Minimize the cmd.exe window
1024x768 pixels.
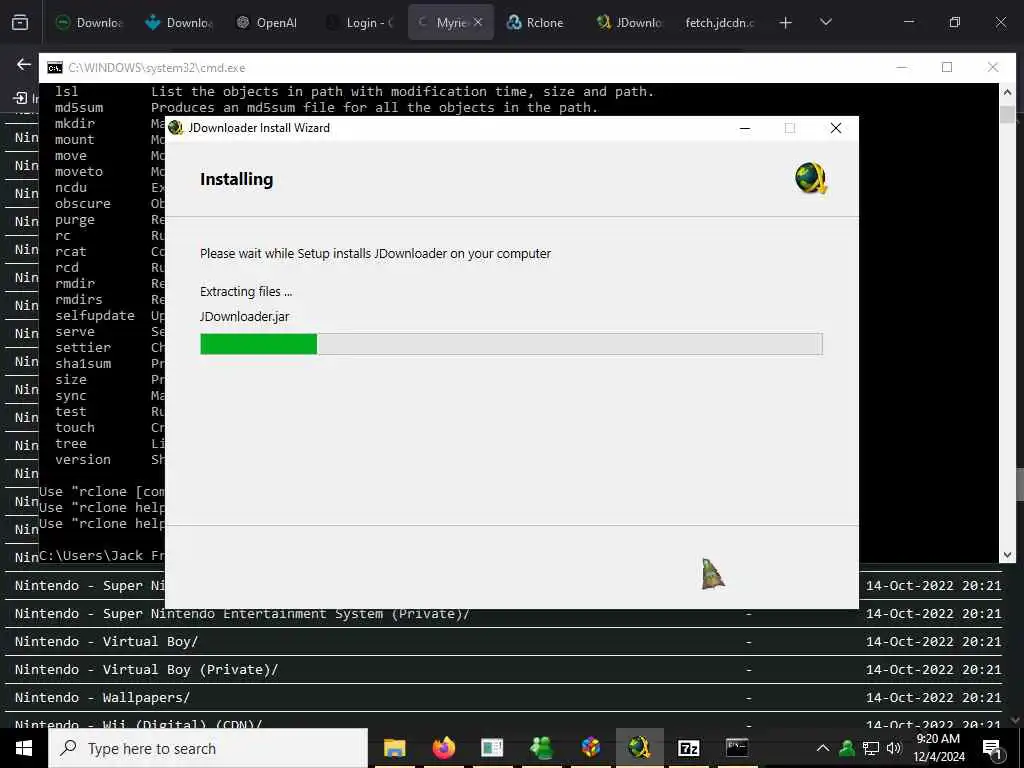(x=902, y=67)
